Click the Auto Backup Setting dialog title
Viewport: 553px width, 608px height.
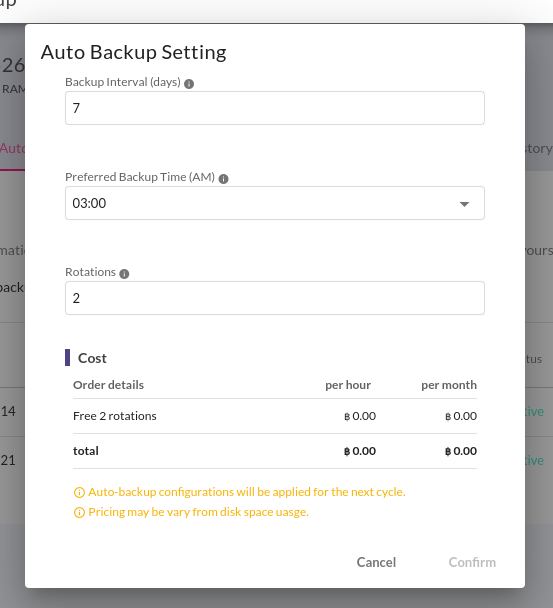click(133, 52)
